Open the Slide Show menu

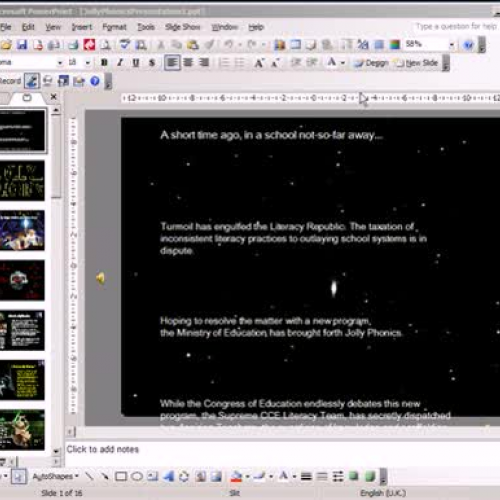click(x=183, y=27)
